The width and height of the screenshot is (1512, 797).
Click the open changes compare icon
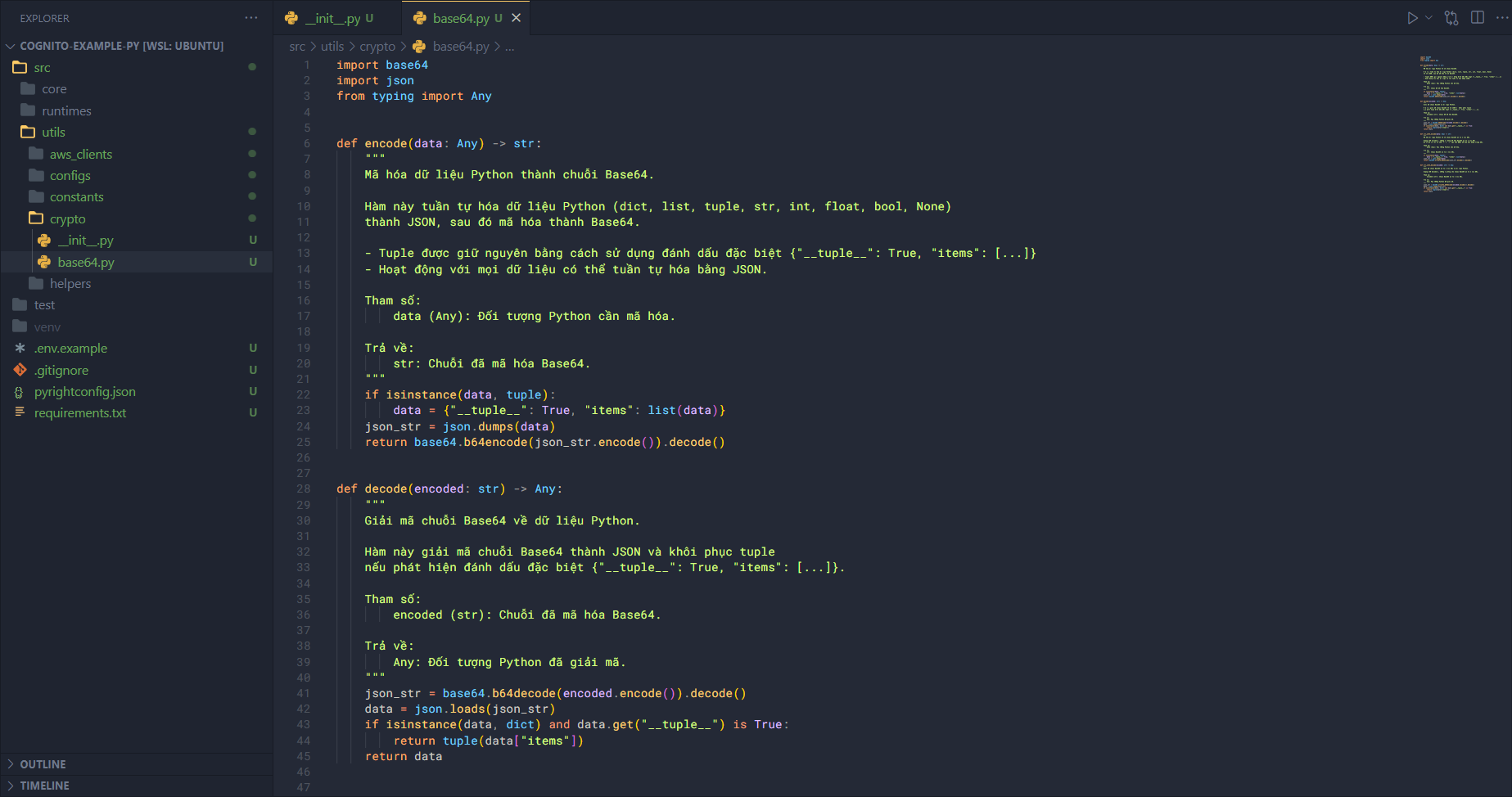point(1451,18)
